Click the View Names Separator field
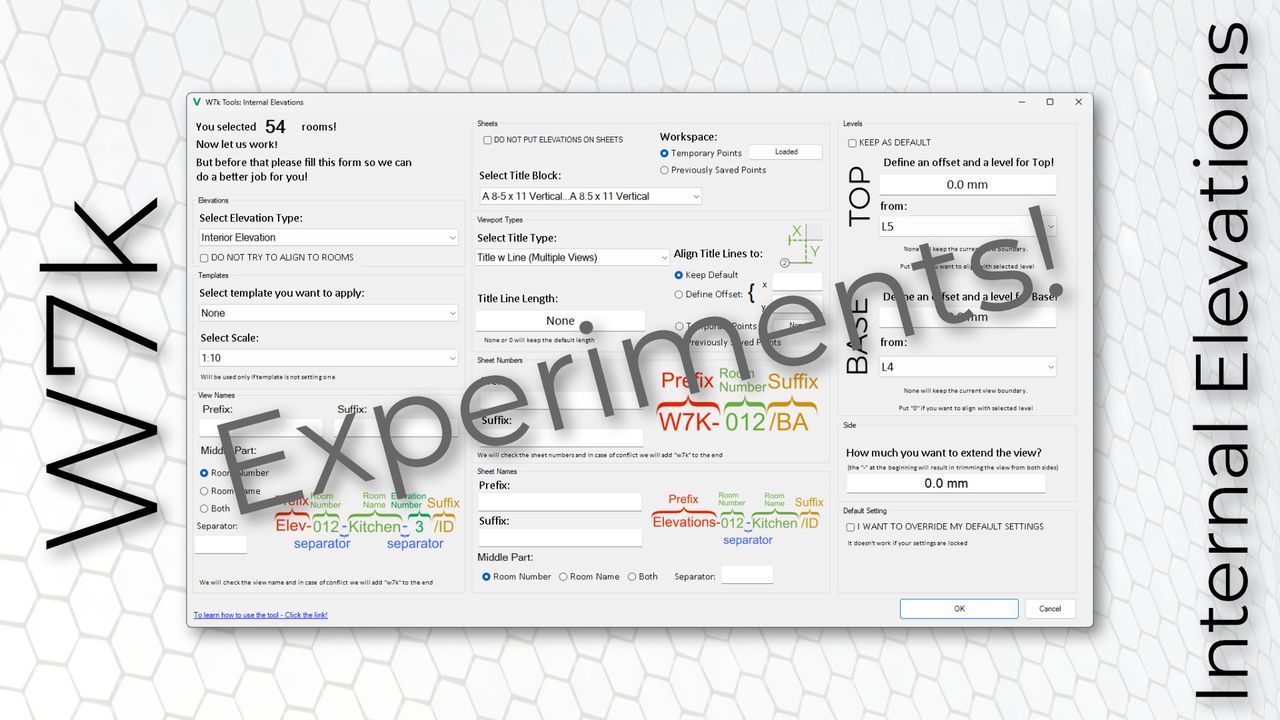Image resolution: width=1280 pixels, height=720 pixels. pyautogui.click(x=220, y=544)
